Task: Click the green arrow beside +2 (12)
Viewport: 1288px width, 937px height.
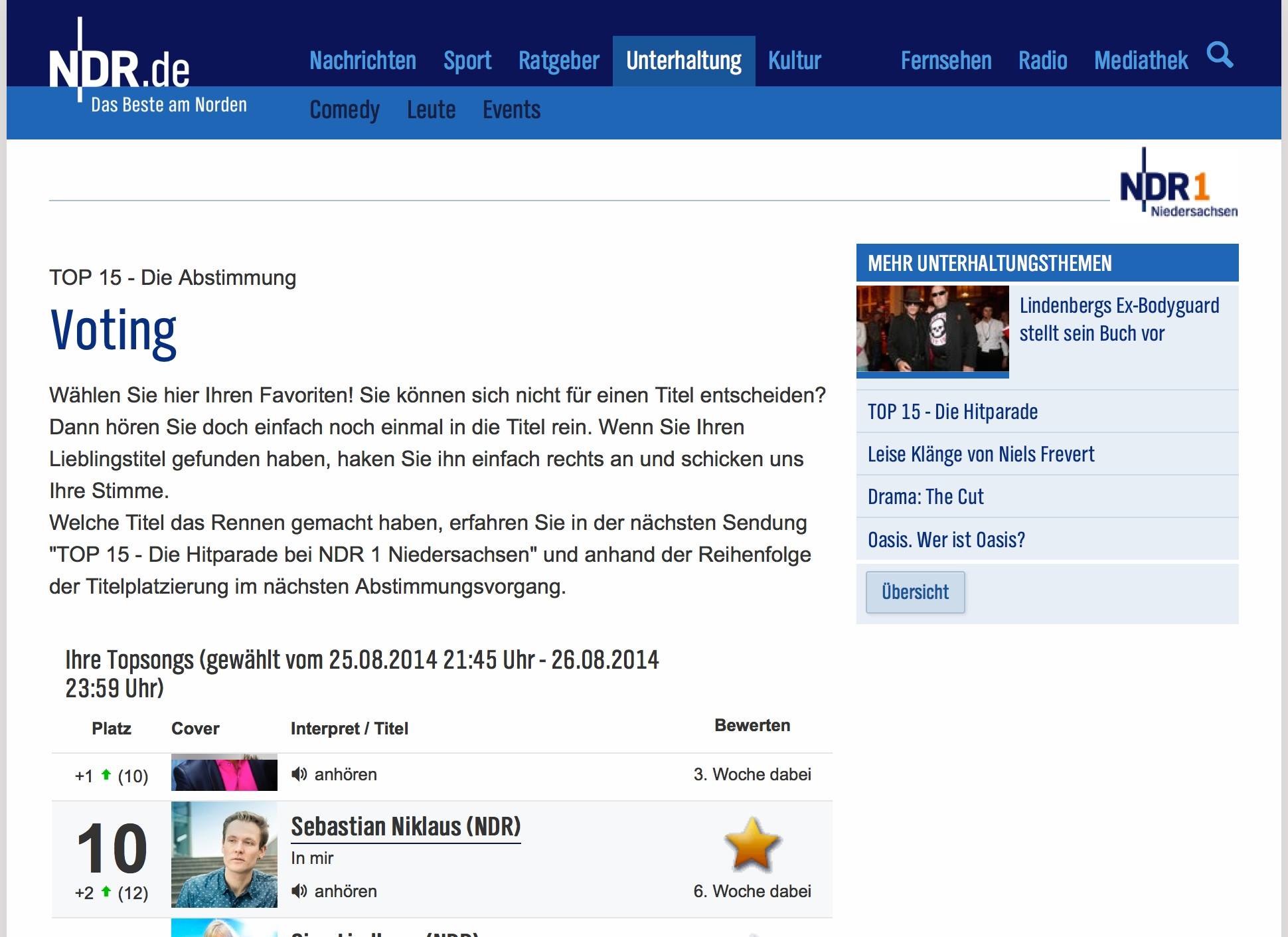Action: coord(106,891)
